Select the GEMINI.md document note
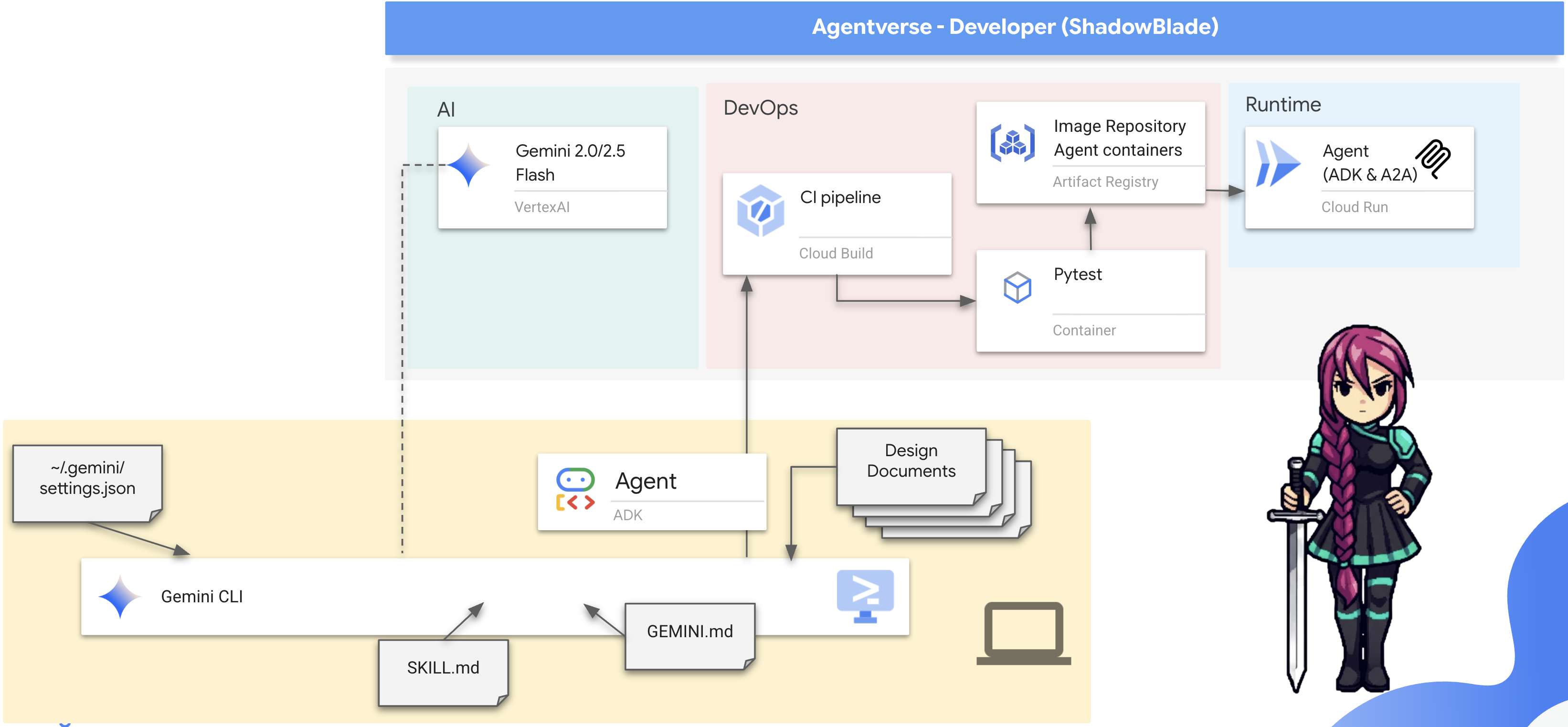Viewport: 1568px width, 727px height. [x=689, y=635]
